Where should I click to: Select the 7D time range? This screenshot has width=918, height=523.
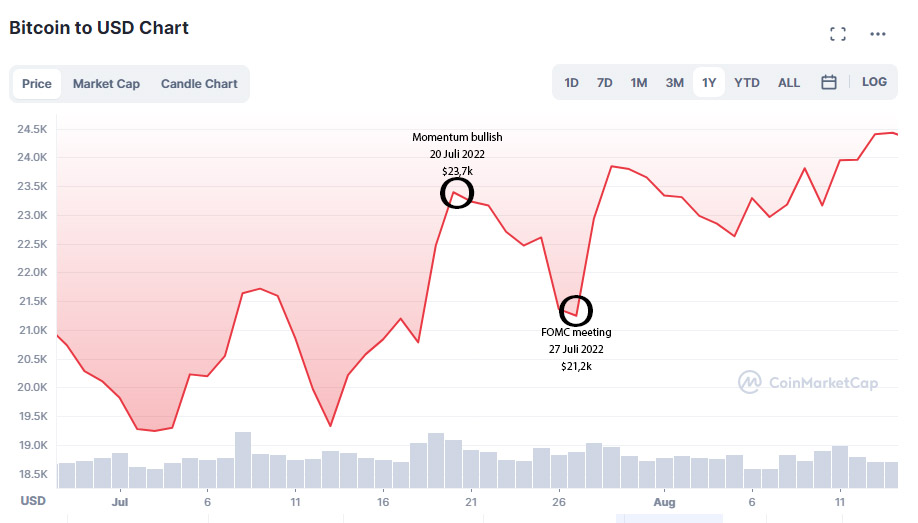click(605, 83)
